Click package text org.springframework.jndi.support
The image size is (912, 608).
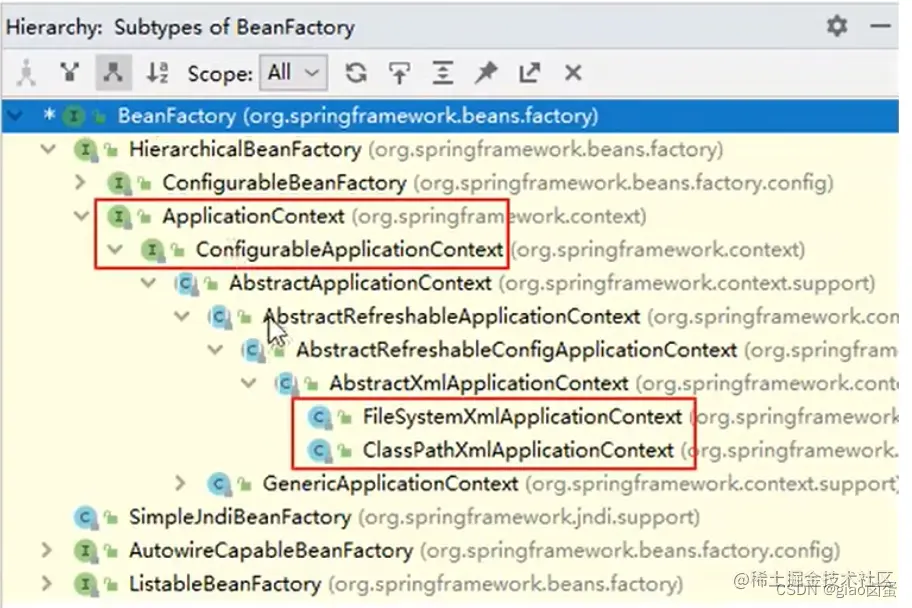(529, 517)
